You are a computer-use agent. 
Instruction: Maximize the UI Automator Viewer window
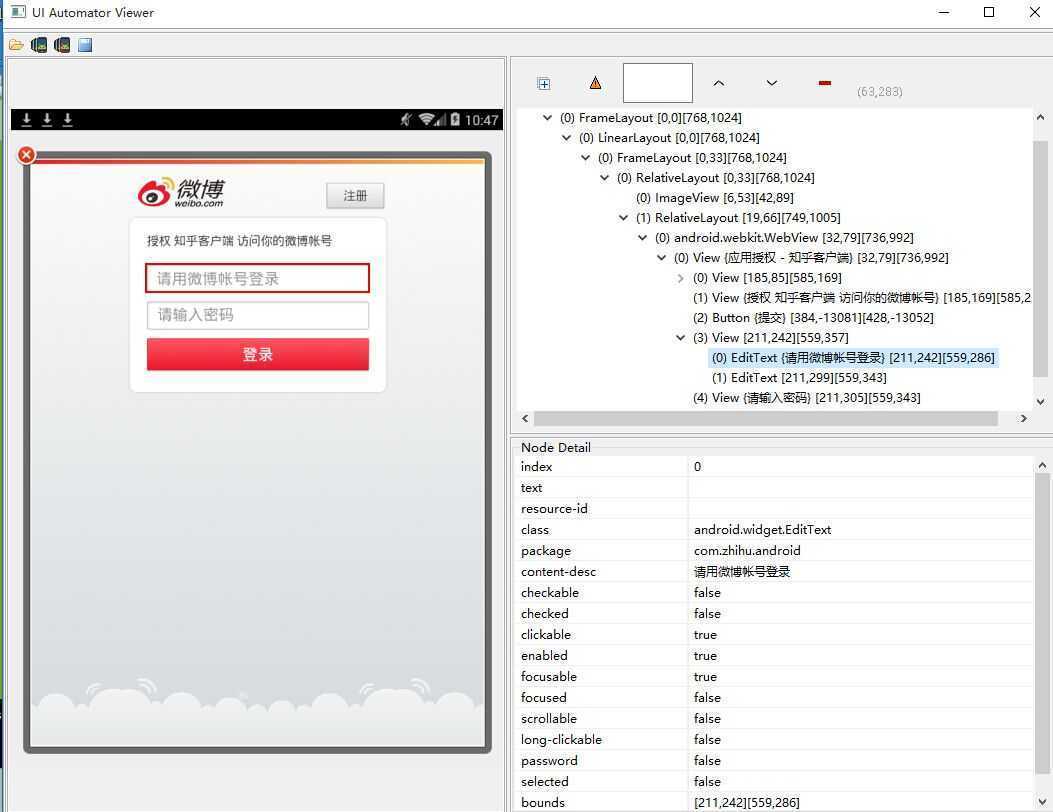coord(989,12)
